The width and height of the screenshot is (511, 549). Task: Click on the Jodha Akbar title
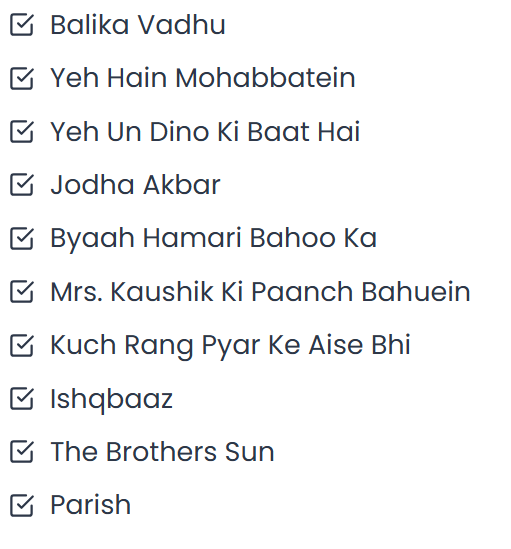pyautogui.click(x=136, y=185)
